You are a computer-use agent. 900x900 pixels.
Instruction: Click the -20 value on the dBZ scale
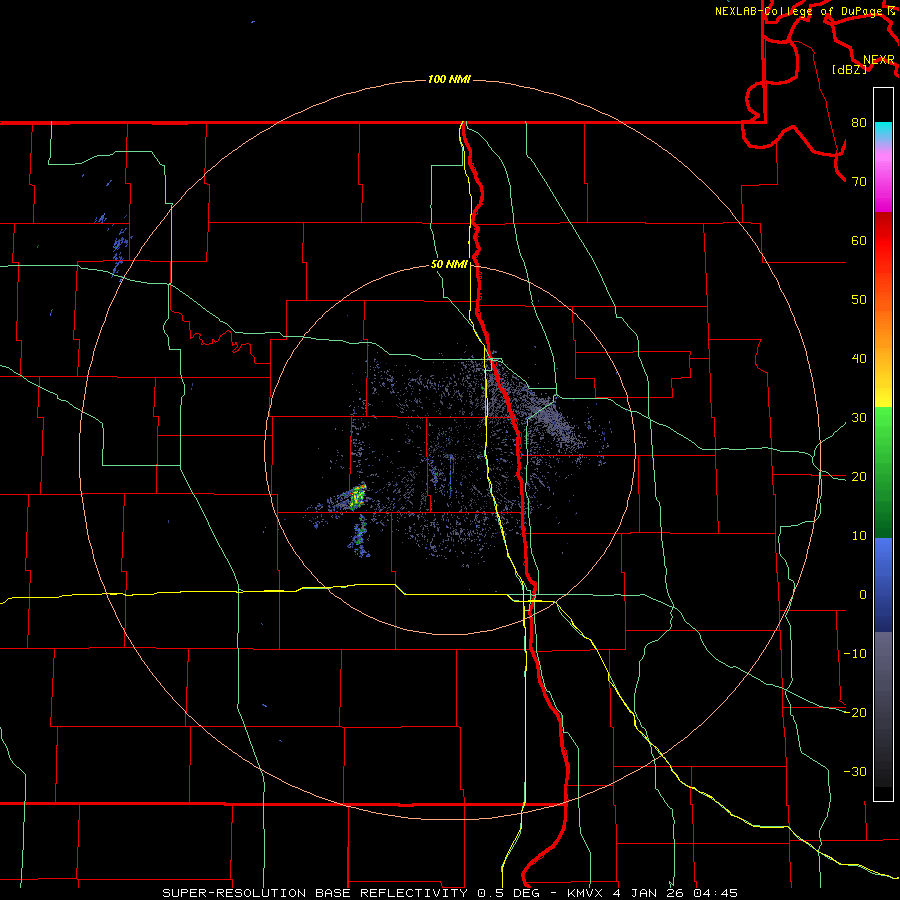coord(855,712)
